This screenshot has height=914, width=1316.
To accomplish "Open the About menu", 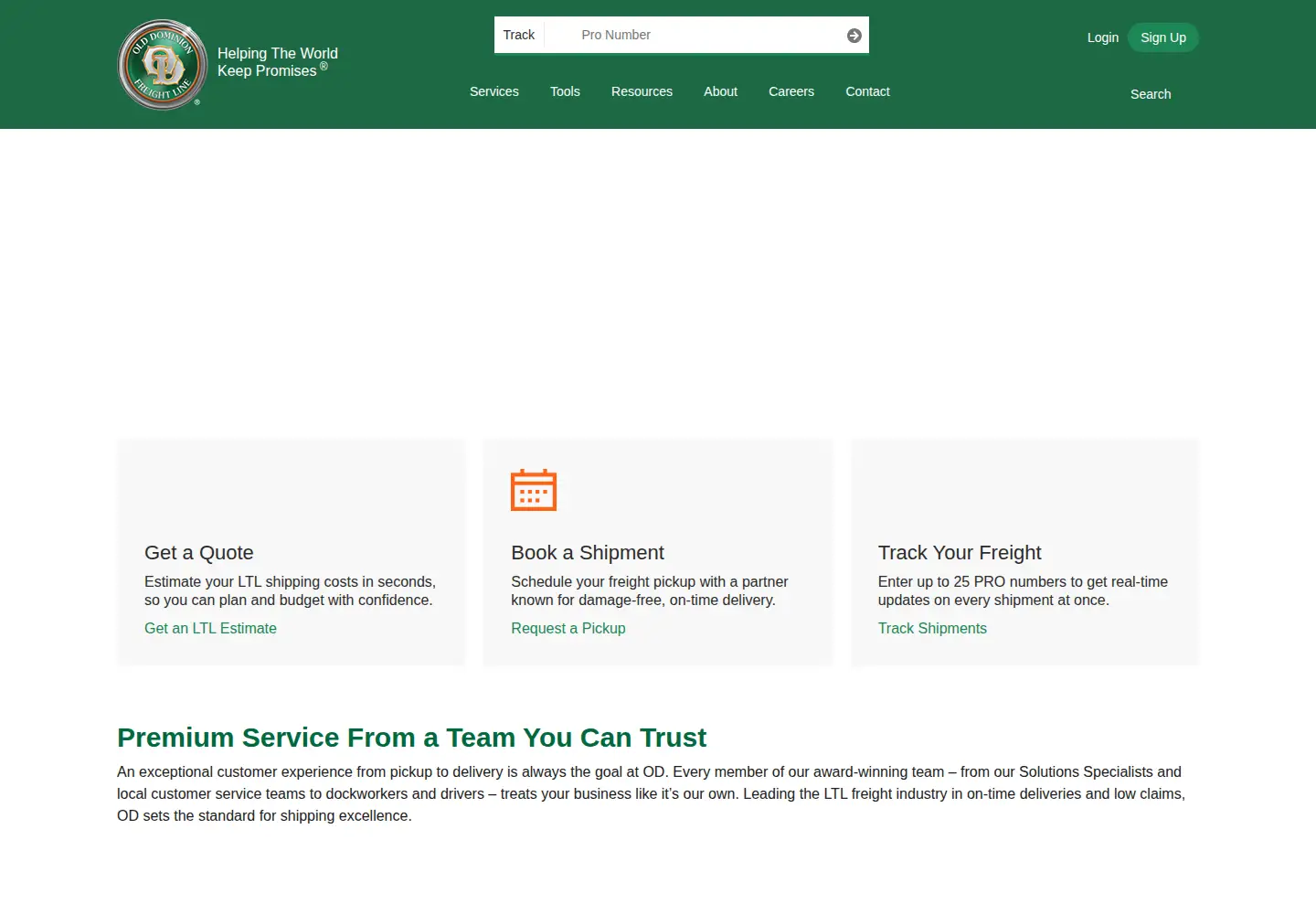I will pyautogui.click(x=720, y=91).
